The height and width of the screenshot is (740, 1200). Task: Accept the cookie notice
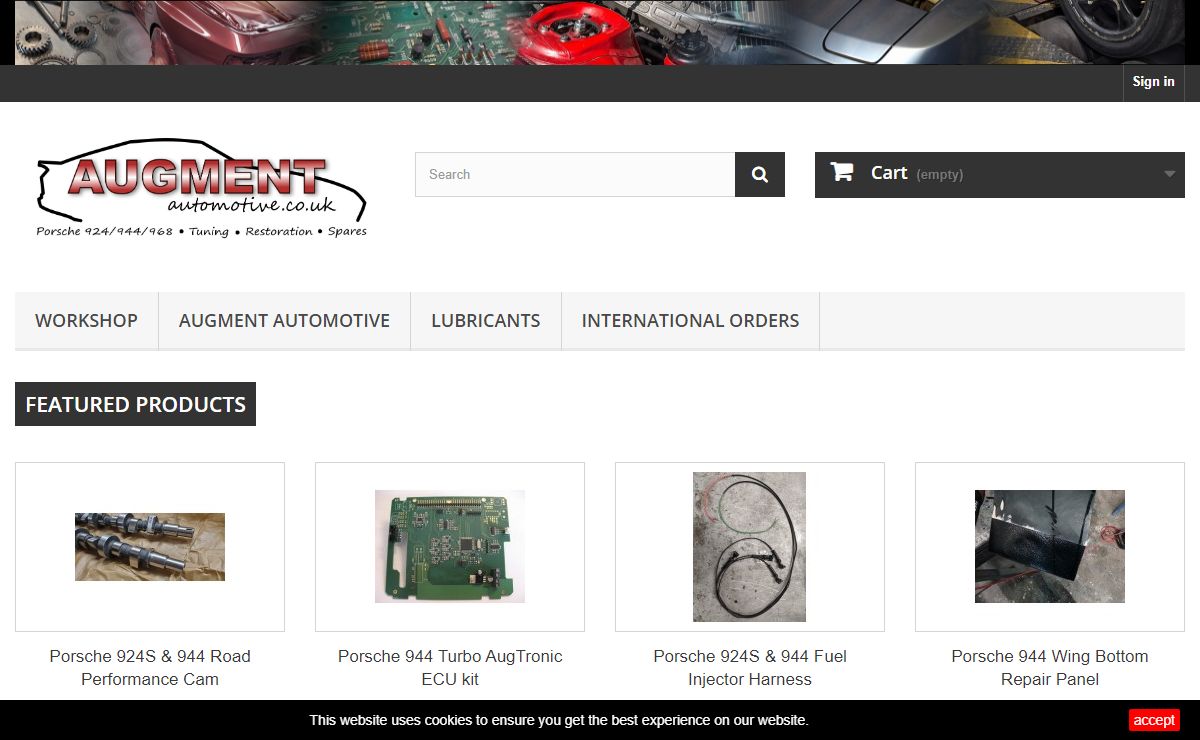click(x=1154, y=720)
